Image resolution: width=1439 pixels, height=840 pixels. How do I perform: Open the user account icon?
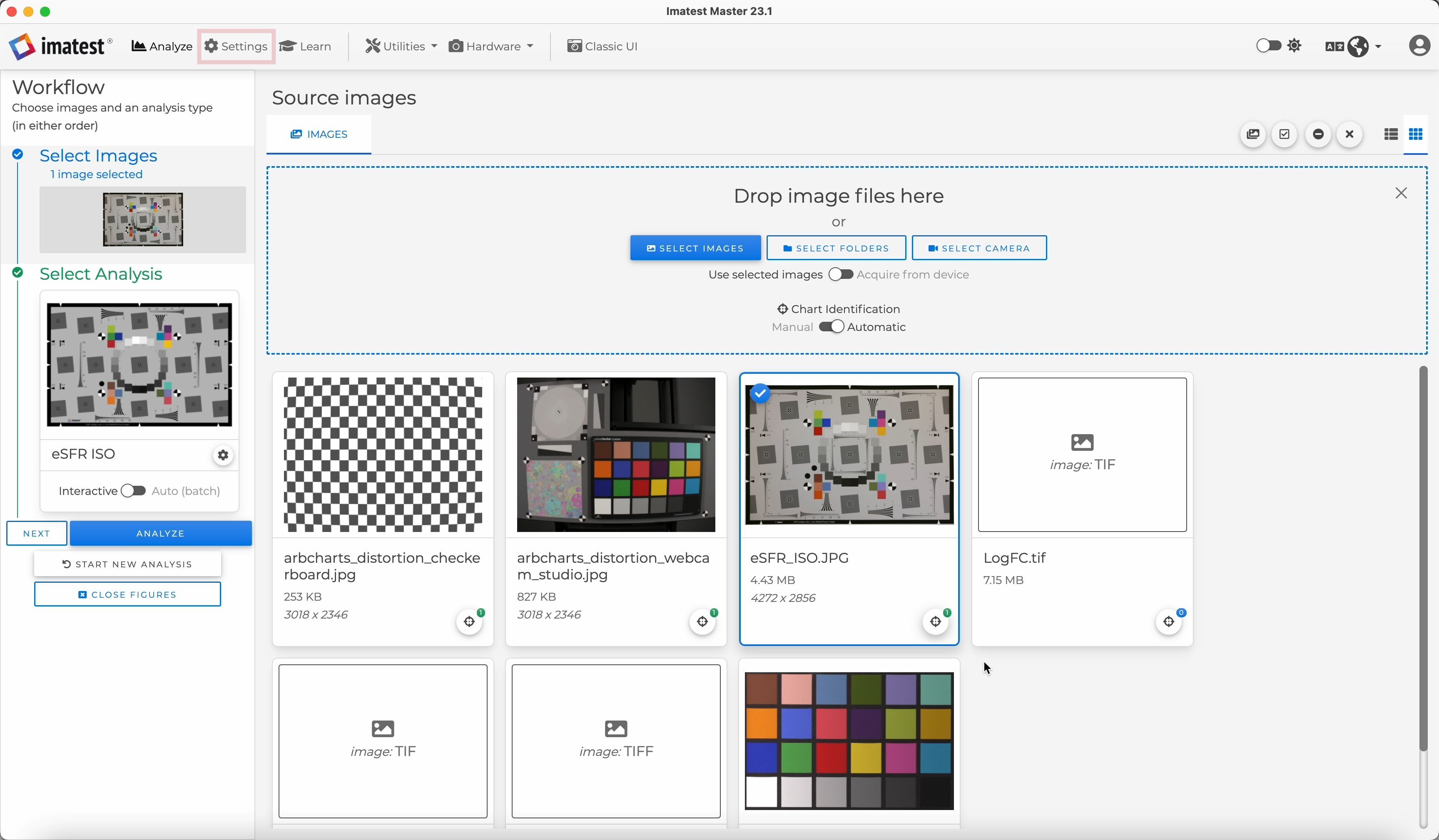pyautogui.click(x=1419, y=46)
